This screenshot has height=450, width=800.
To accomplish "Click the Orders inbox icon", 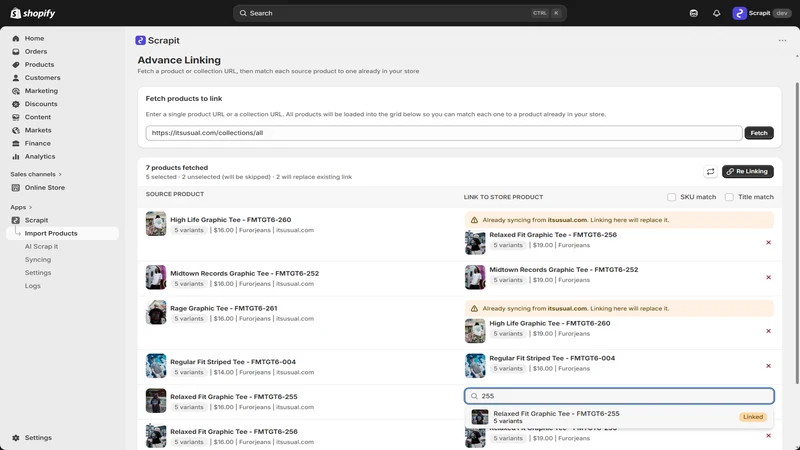I will click(x=16, y=52).
